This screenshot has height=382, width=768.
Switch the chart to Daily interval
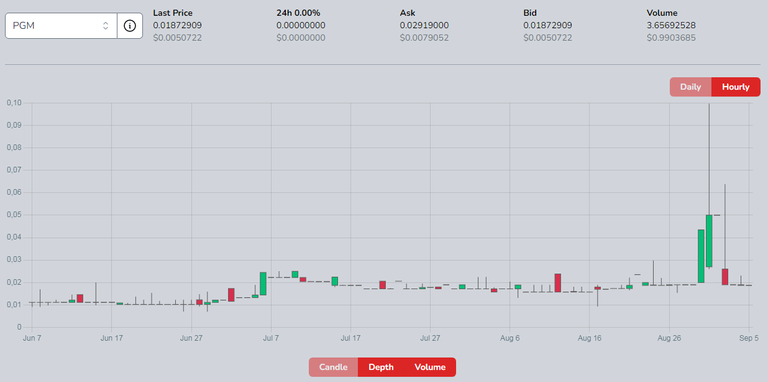pyautogui.click(x=691, y=87)
